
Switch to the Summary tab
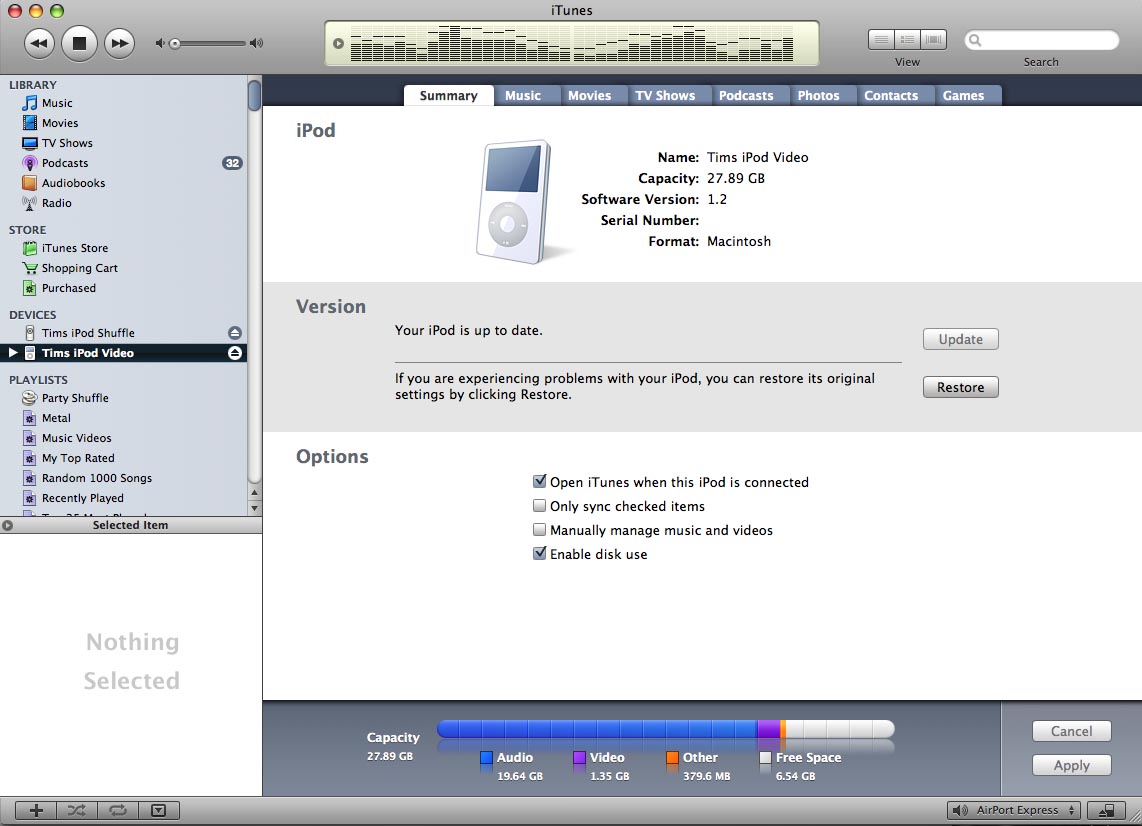pyautogui.click(x=449, y=95)
